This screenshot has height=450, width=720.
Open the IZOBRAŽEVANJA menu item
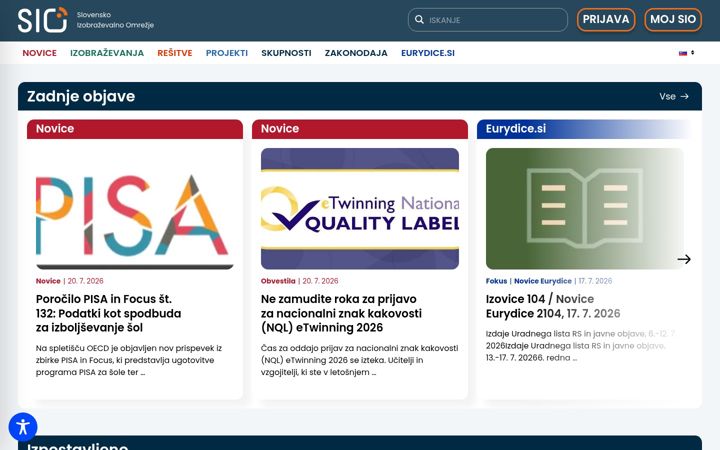(107, 53)
